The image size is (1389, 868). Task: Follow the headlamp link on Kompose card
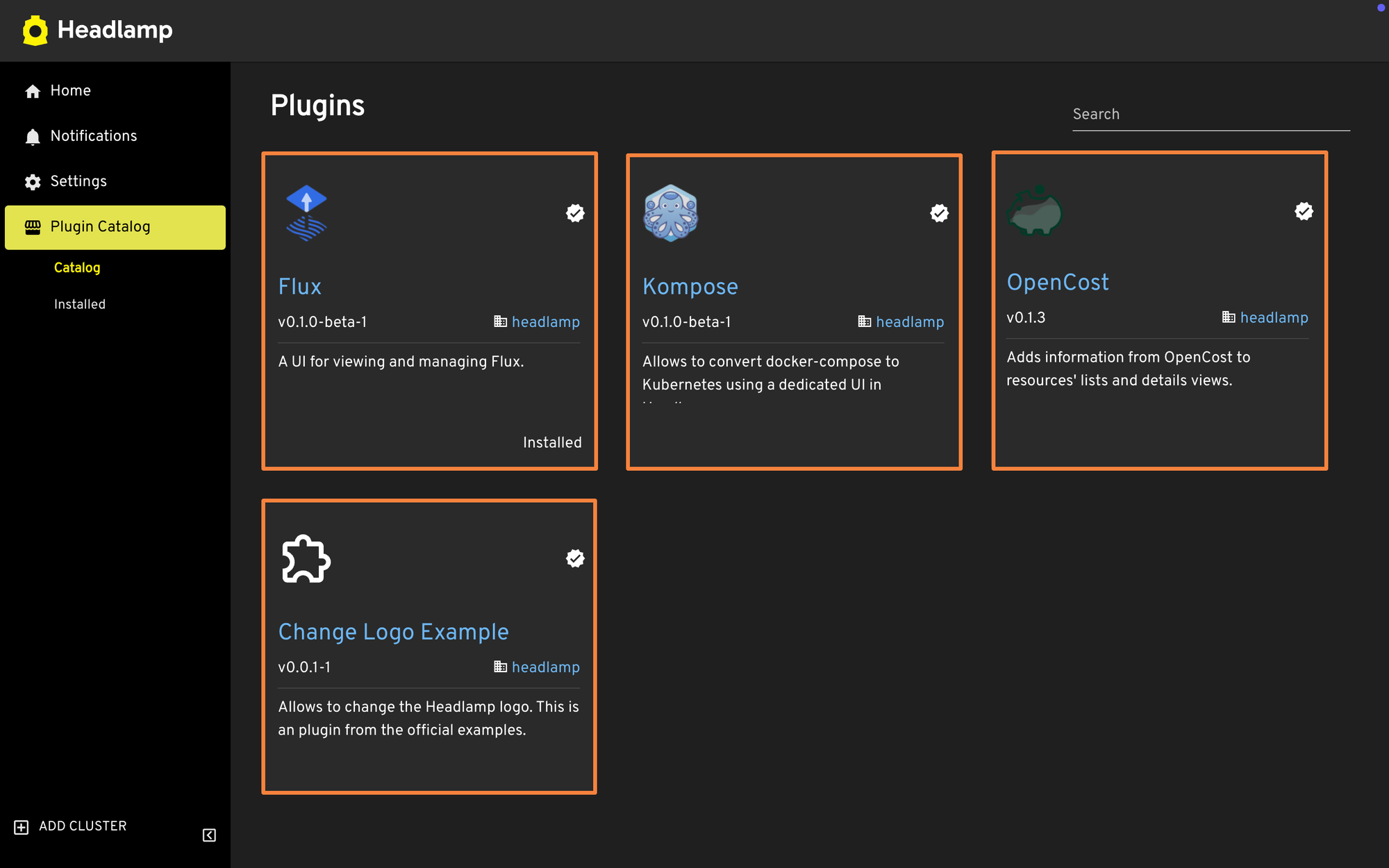coord(910,322)
